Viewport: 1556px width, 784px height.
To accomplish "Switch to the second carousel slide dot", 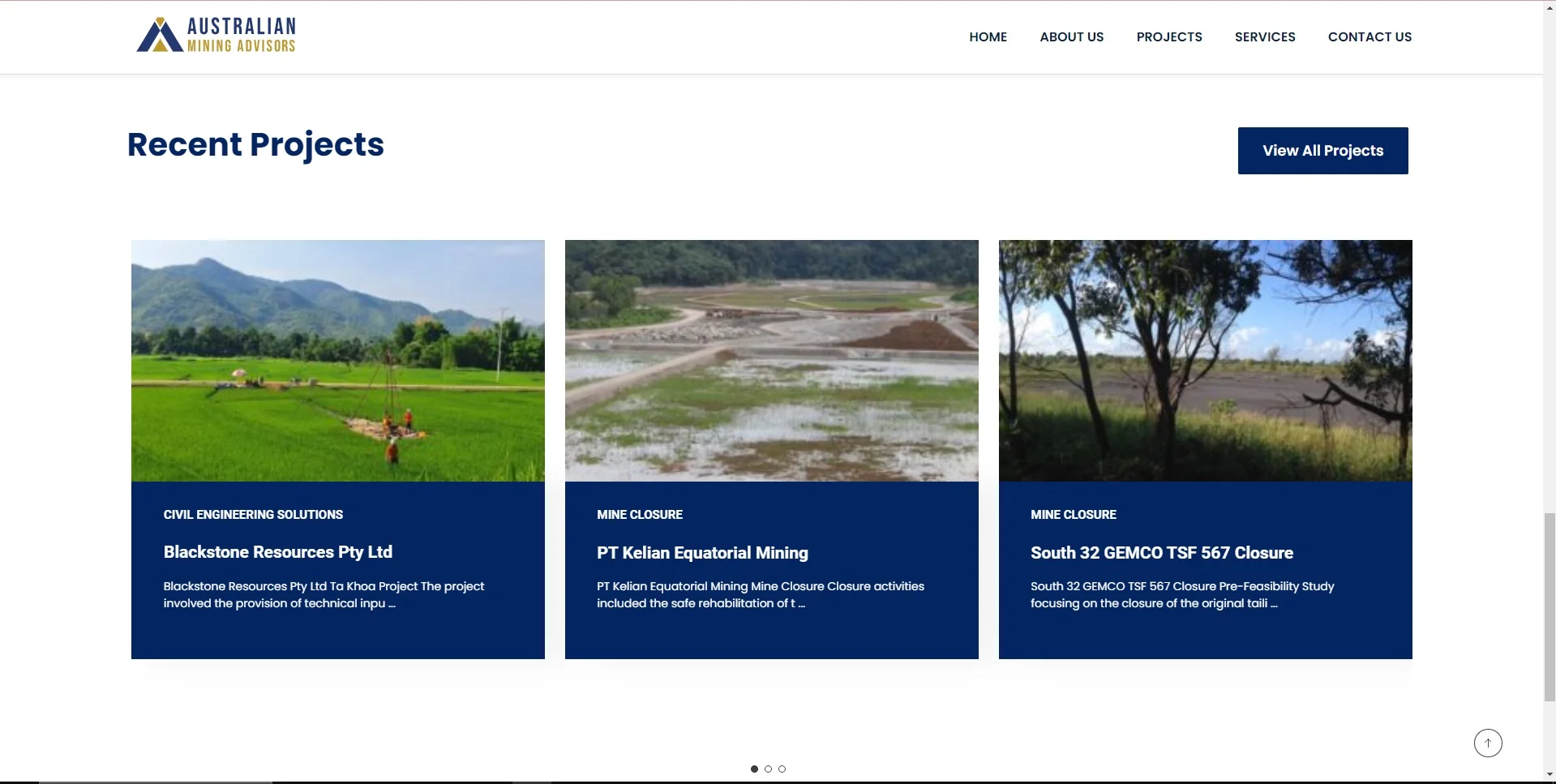I will pos(768,769).
